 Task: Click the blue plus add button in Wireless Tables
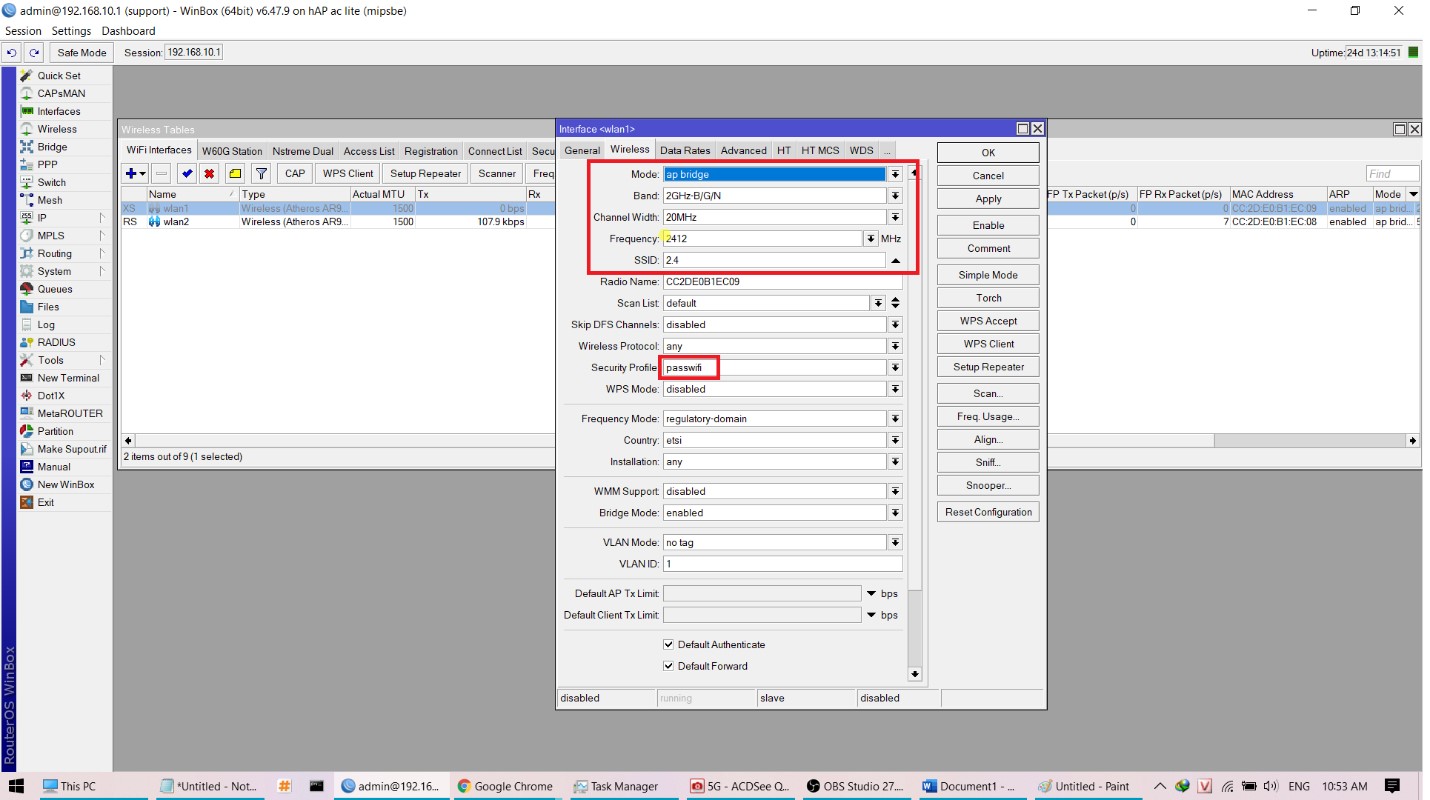136,173
